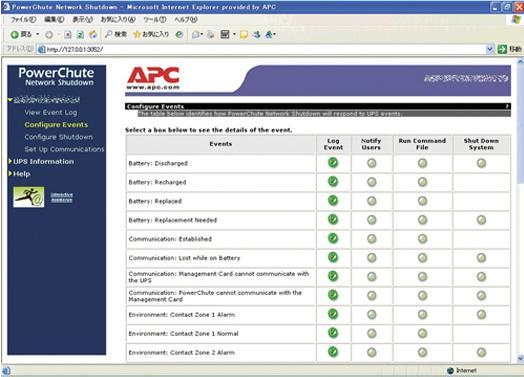Click the 'Battery: Recharged' event text

point(157,182)
